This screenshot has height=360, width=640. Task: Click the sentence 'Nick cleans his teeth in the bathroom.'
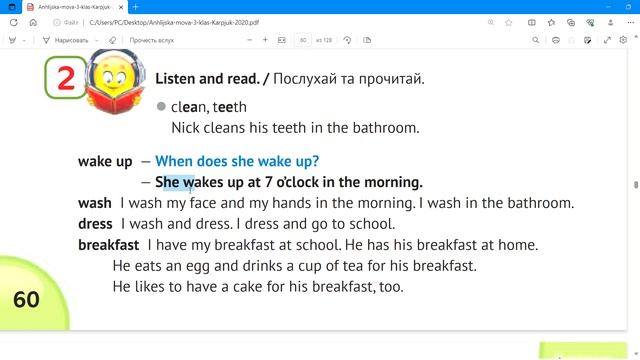[295, 128]
